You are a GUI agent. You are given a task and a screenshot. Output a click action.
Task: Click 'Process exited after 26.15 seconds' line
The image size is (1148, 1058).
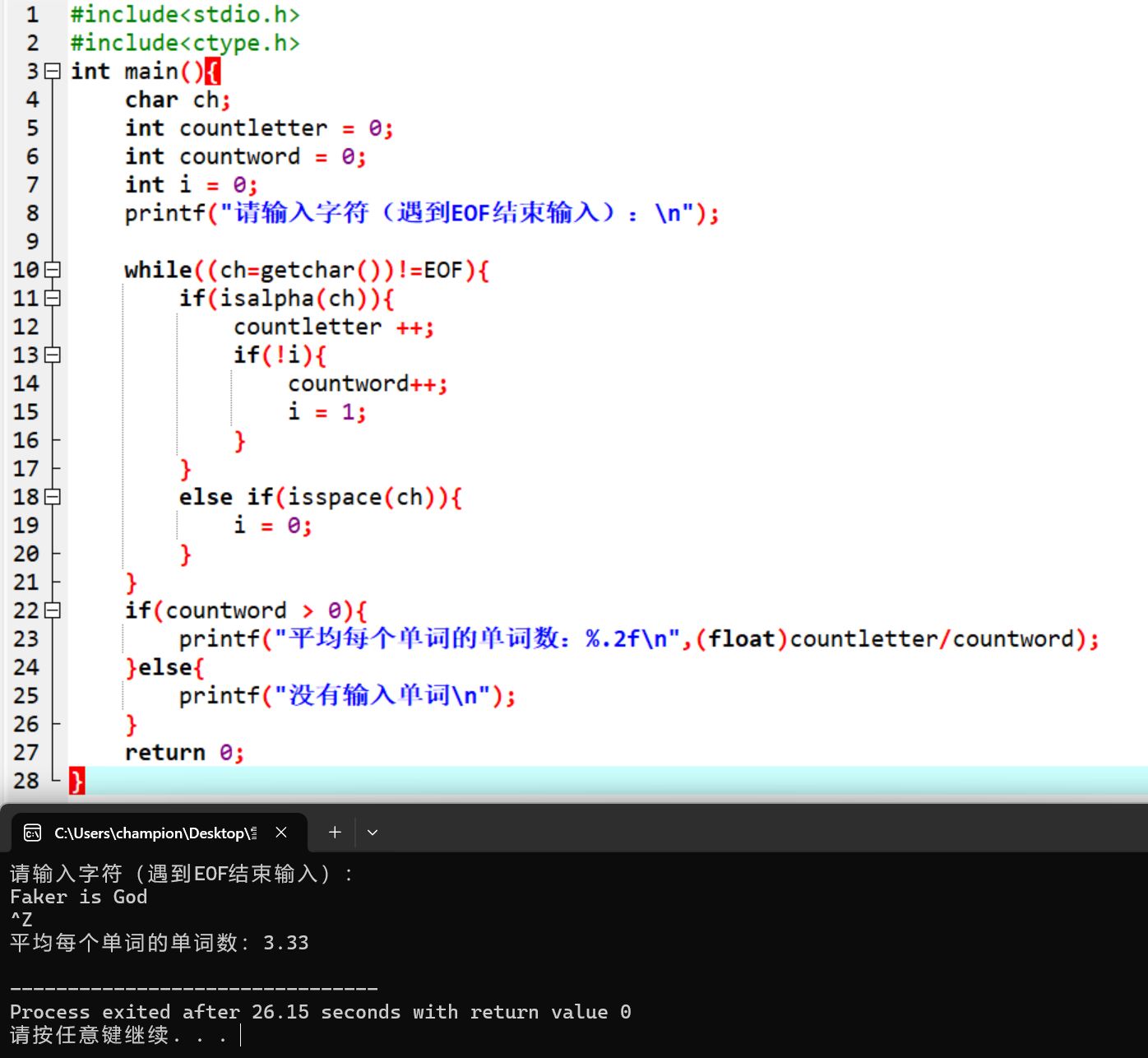click(x=321, y=1012)
